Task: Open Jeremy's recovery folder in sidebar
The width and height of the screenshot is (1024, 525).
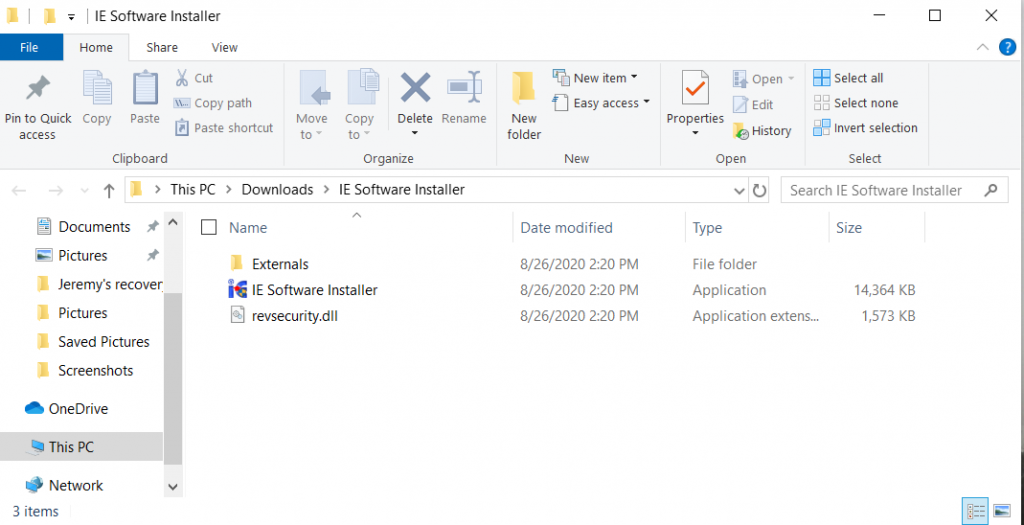Action: [110, 284]
